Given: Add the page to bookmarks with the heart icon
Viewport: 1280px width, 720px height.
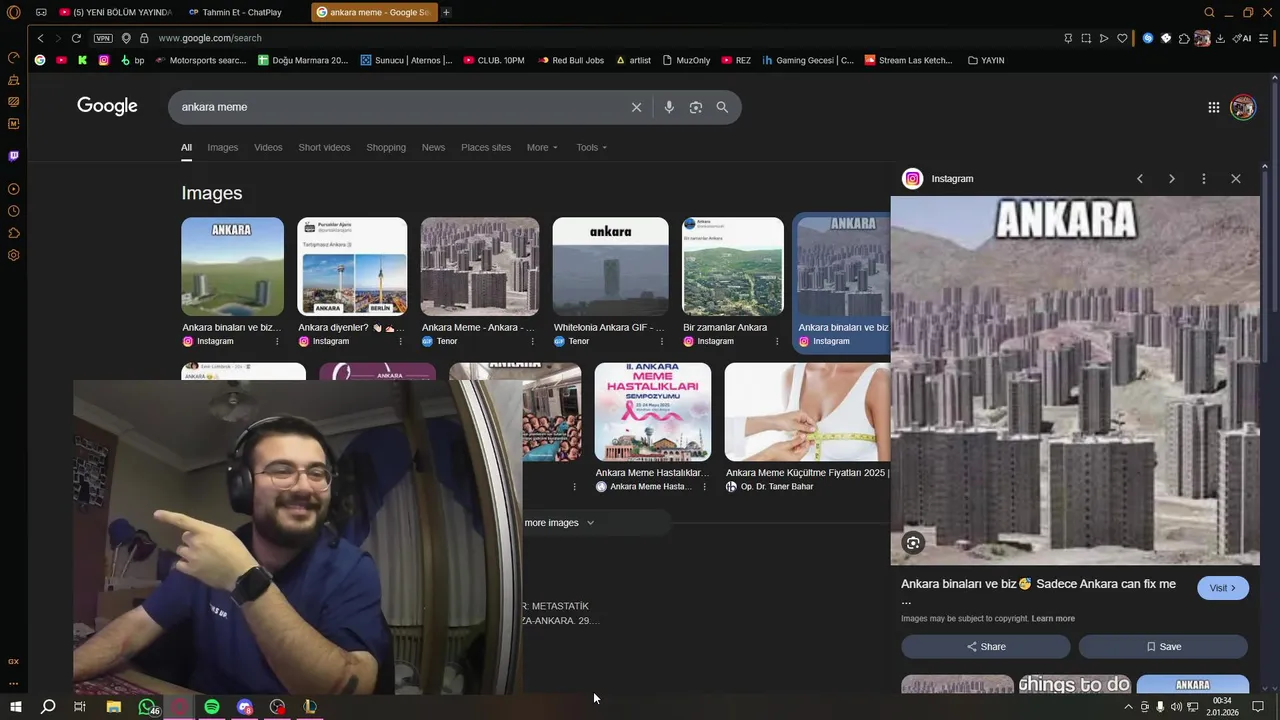Looking at the screenshot, I should tap(1122, 38).
